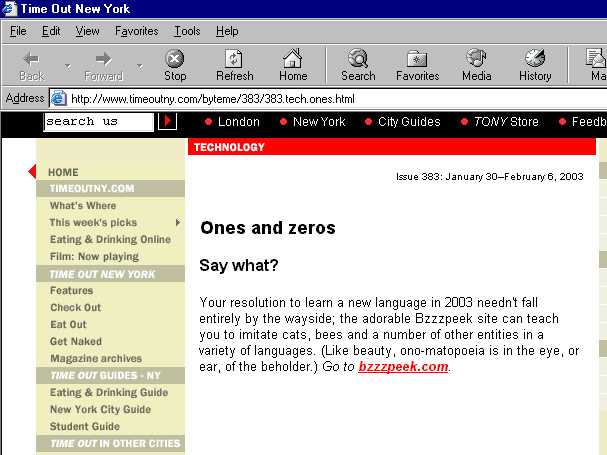607x455 pixels.
Task: Click the Ones and zeros headline
Action: tap(268, 228)
